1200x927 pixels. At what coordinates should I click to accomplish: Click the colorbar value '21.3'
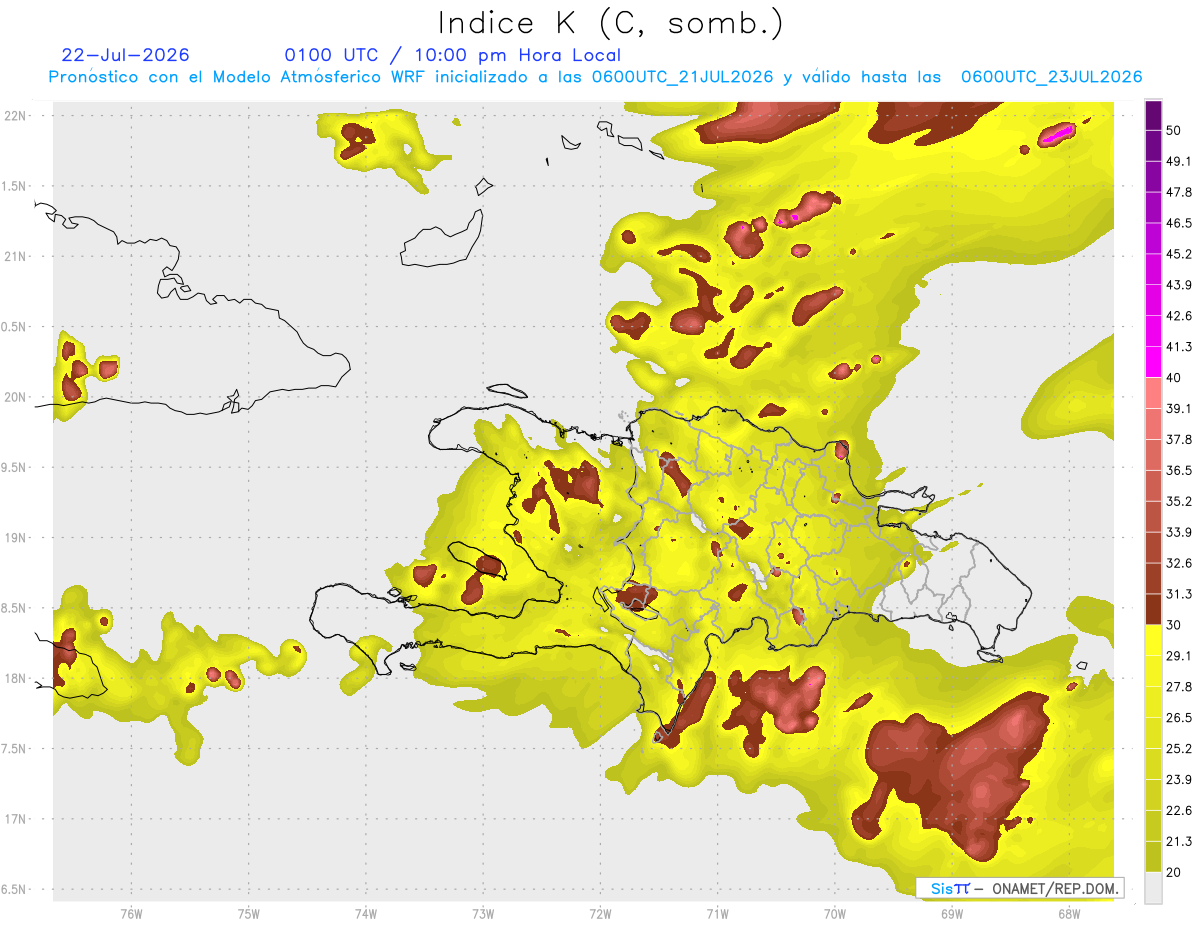pyautogui.click(x=1179, y=842)
